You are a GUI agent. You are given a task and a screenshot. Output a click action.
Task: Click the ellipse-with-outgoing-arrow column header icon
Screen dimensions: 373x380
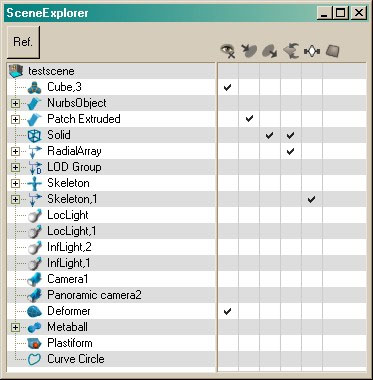270,51
